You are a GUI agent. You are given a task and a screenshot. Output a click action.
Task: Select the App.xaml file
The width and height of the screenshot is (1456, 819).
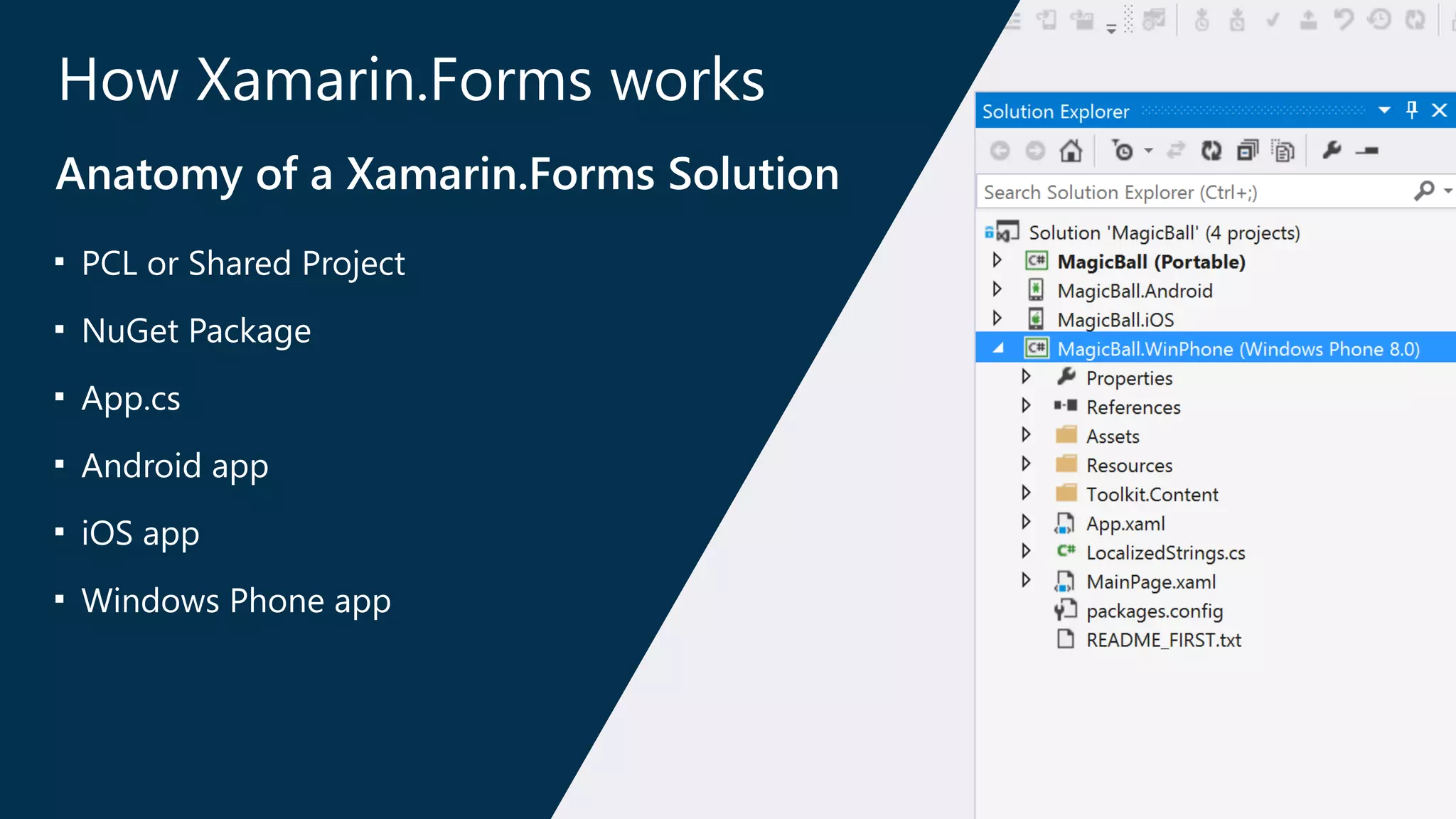point(1125,524)
